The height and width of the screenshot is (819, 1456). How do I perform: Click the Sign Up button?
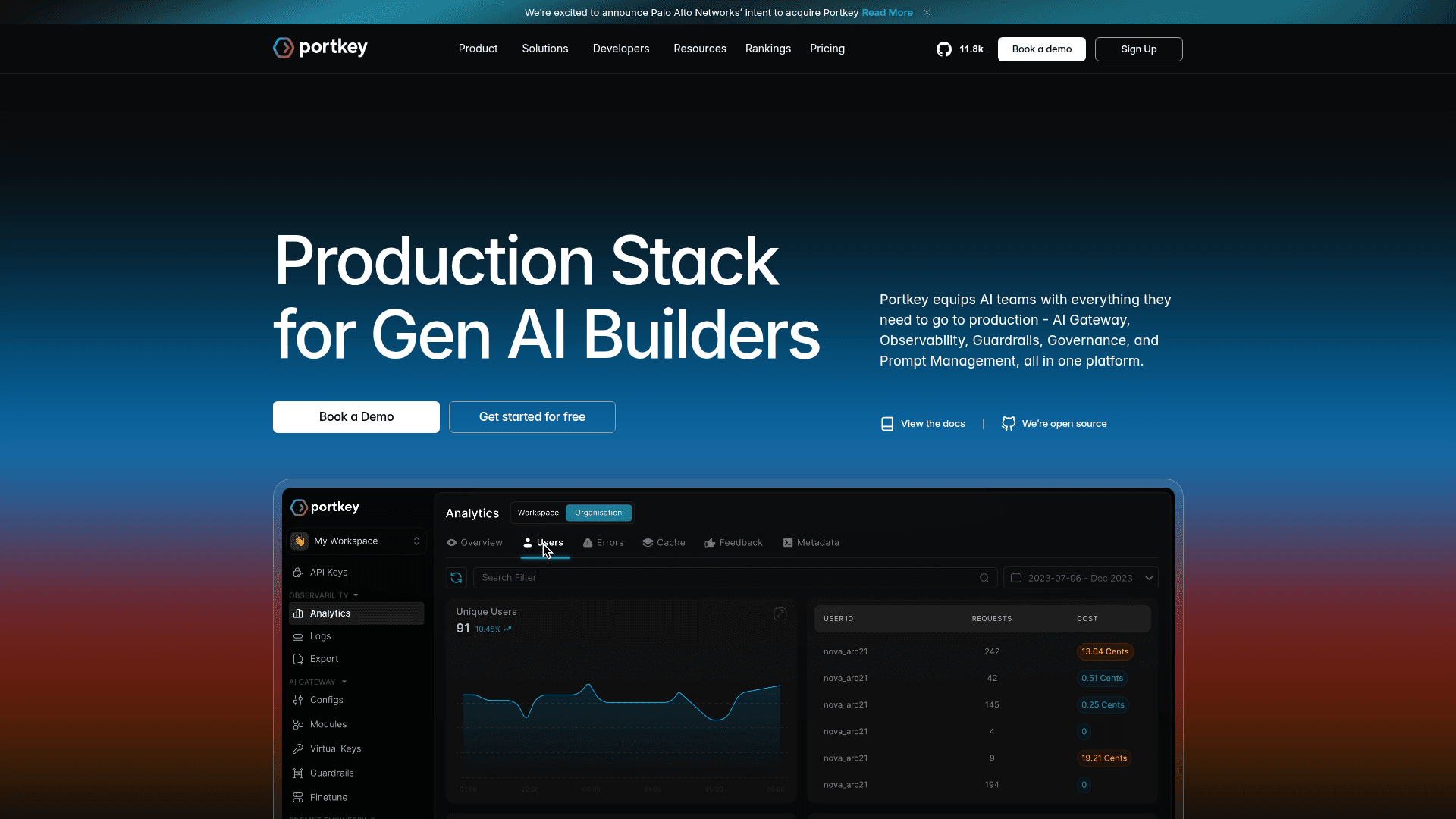1139,49
